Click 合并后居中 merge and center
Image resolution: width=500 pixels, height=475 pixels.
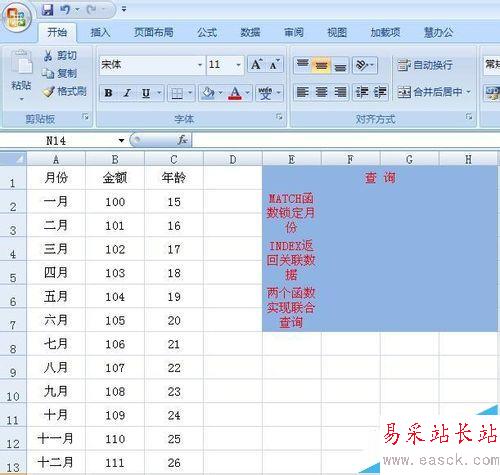(430, 92)
